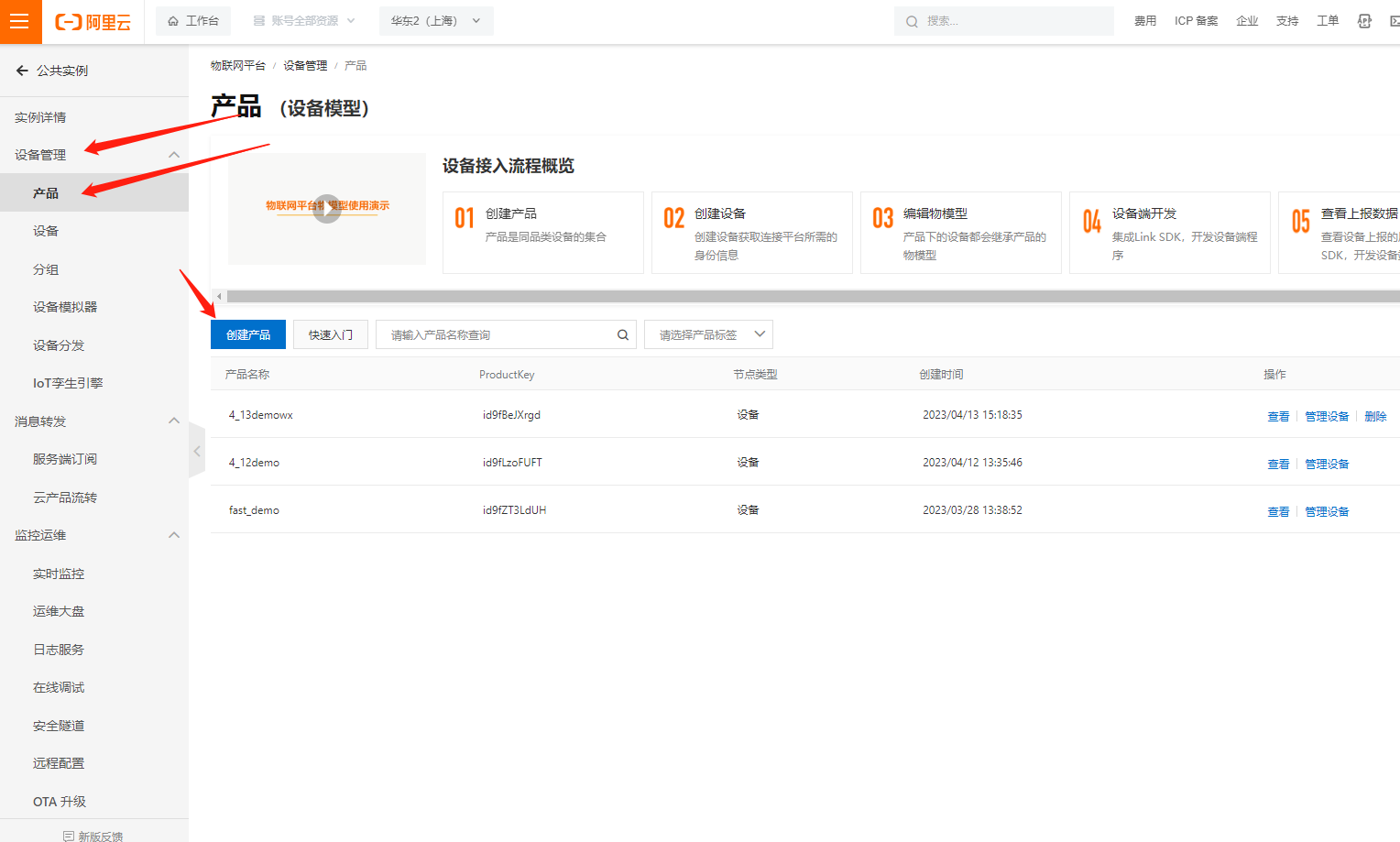Open 在线调试 in the sidebar

[59, 687]
